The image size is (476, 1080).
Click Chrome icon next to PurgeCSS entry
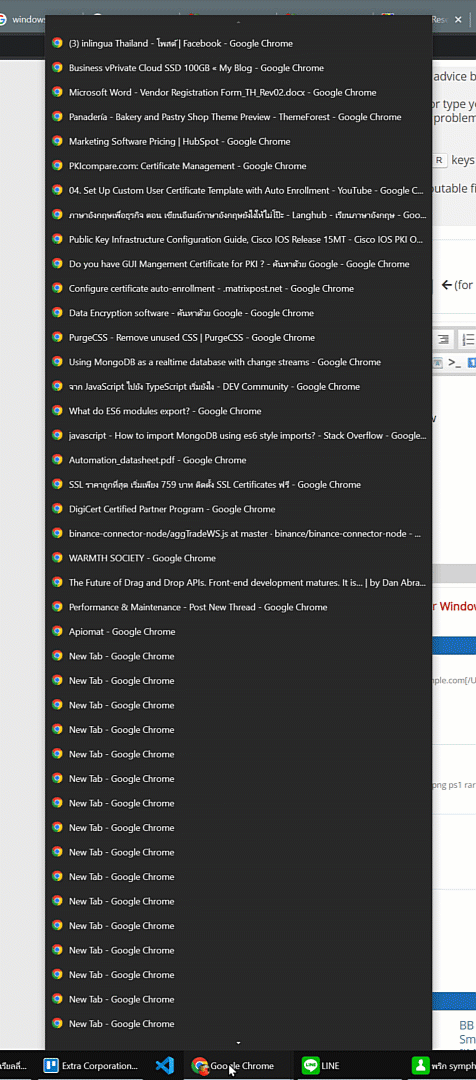pyautogui.click(x=57, y=338)
